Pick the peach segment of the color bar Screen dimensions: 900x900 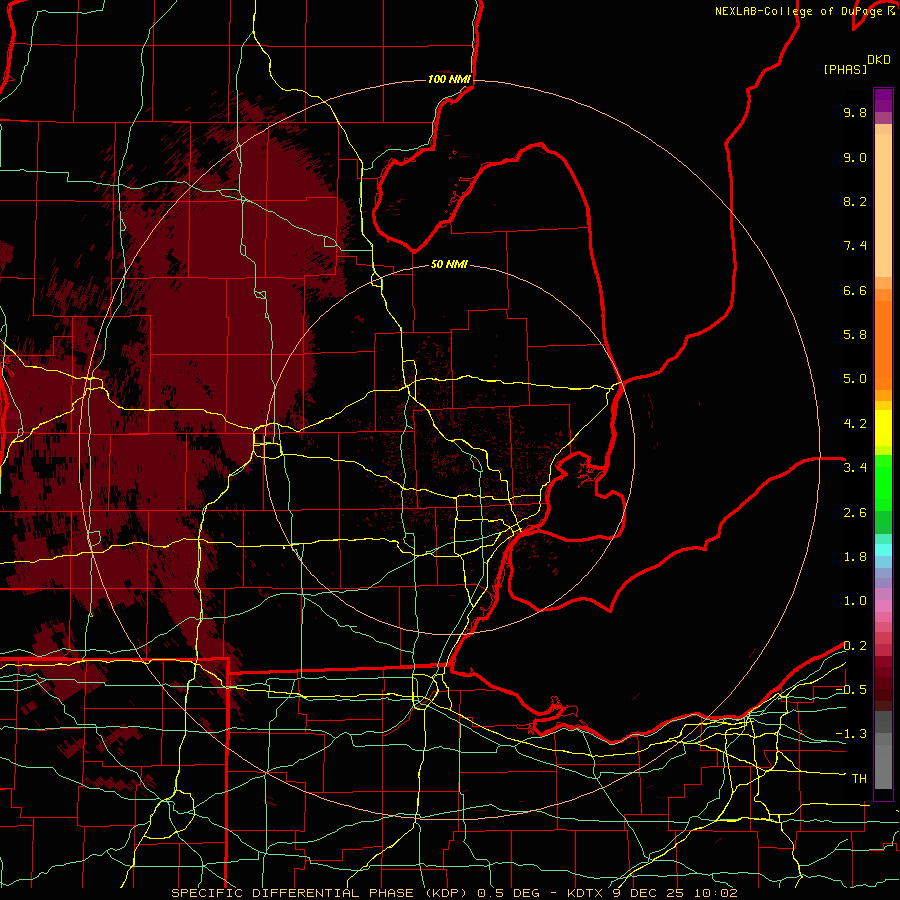click(x=883, y=207)
